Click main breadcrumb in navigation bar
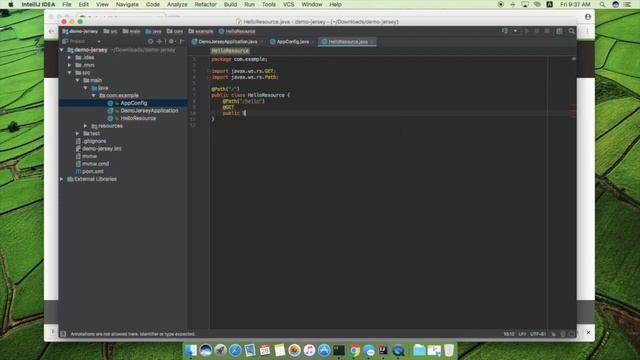 131,31
